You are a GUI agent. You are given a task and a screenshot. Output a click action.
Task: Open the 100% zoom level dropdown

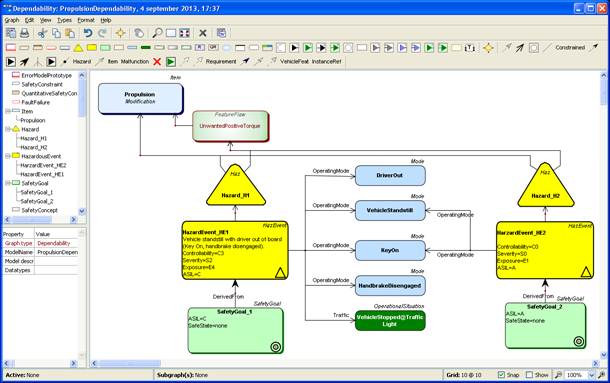(x=591, y=375)
